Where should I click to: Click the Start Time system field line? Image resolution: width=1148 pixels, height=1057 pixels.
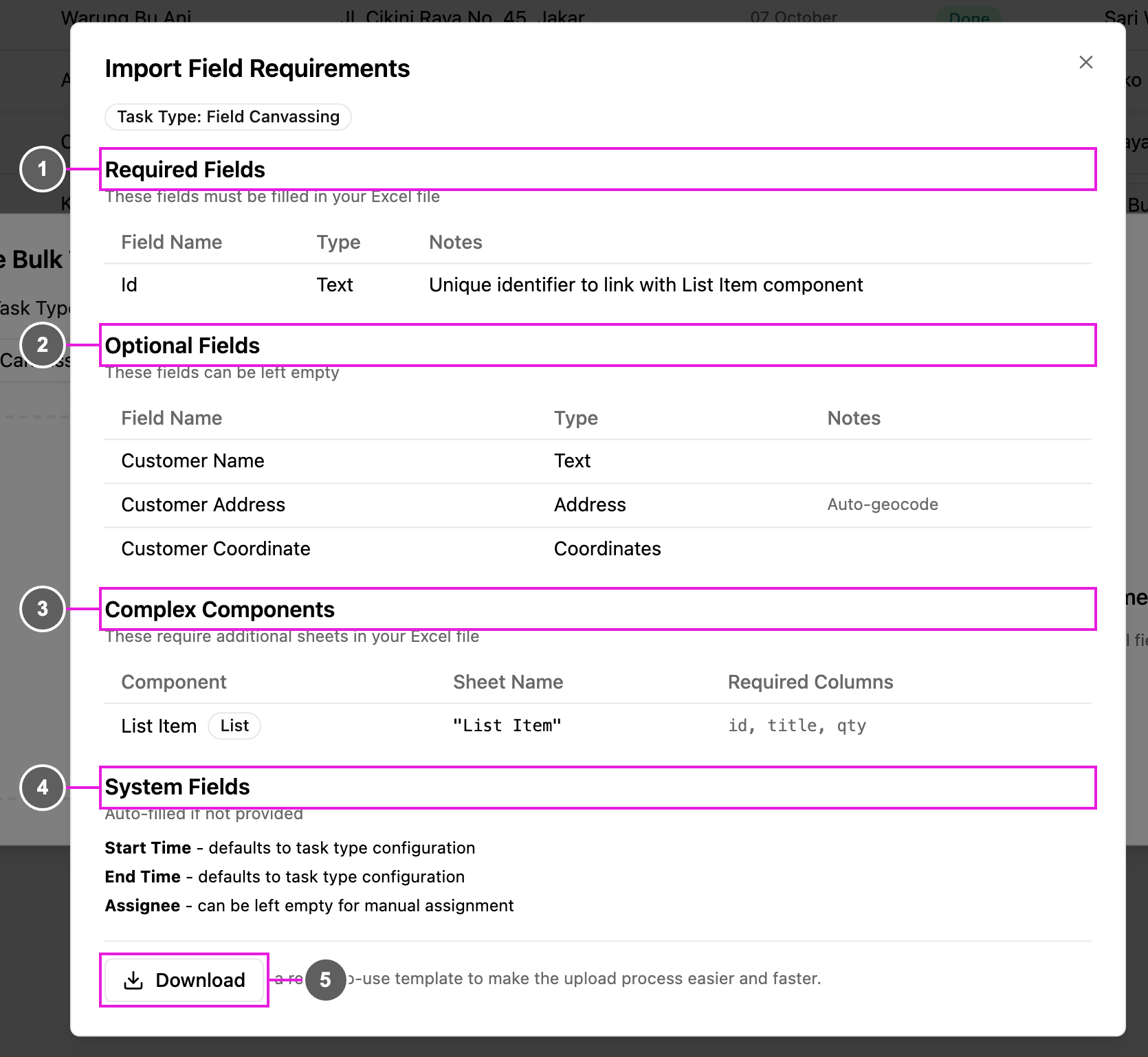click(290, 848)
